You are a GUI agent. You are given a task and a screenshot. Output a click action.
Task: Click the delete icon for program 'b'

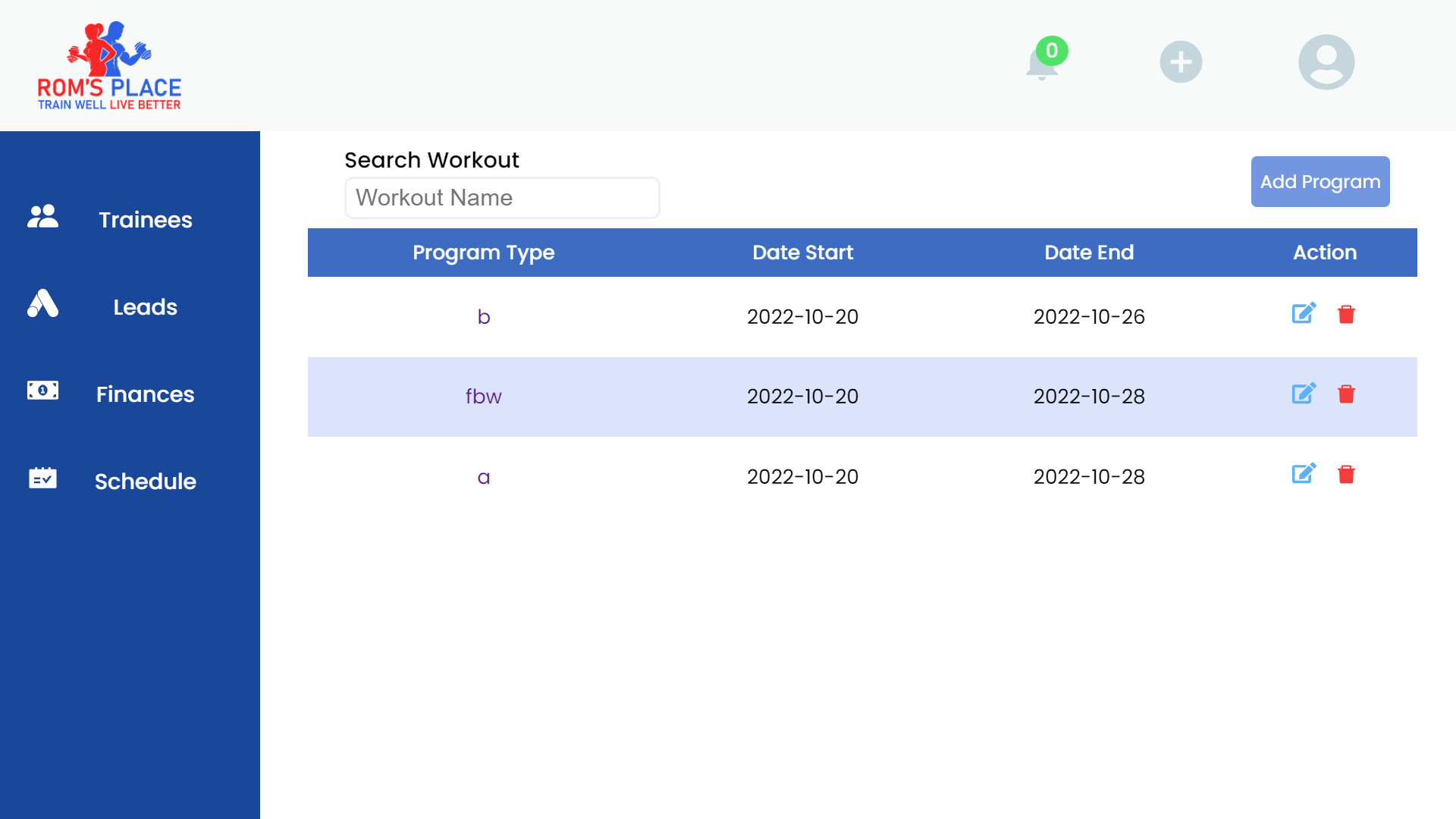(1346, 315)
